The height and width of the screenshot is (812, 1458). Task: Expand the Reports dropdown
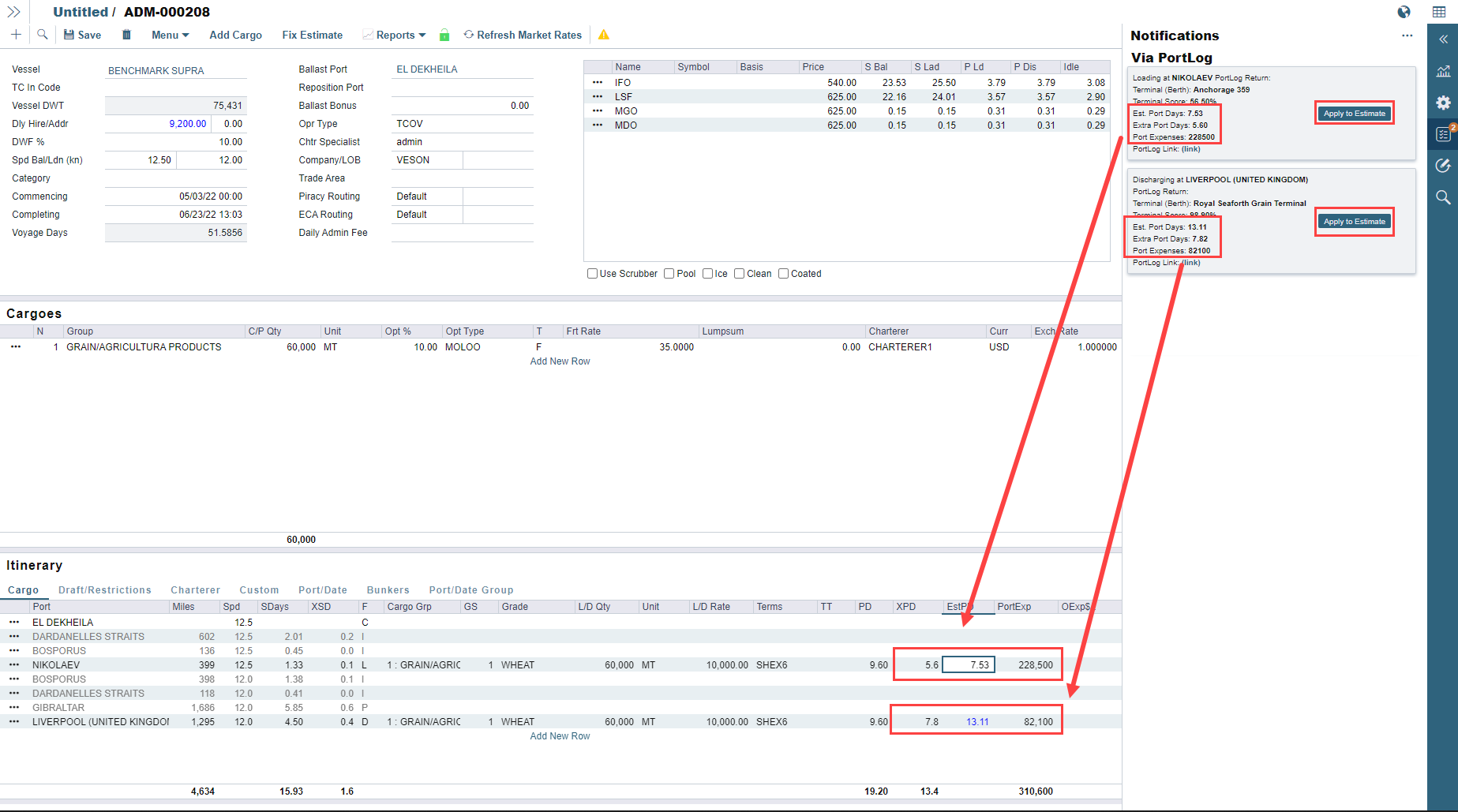click(400, 35)
